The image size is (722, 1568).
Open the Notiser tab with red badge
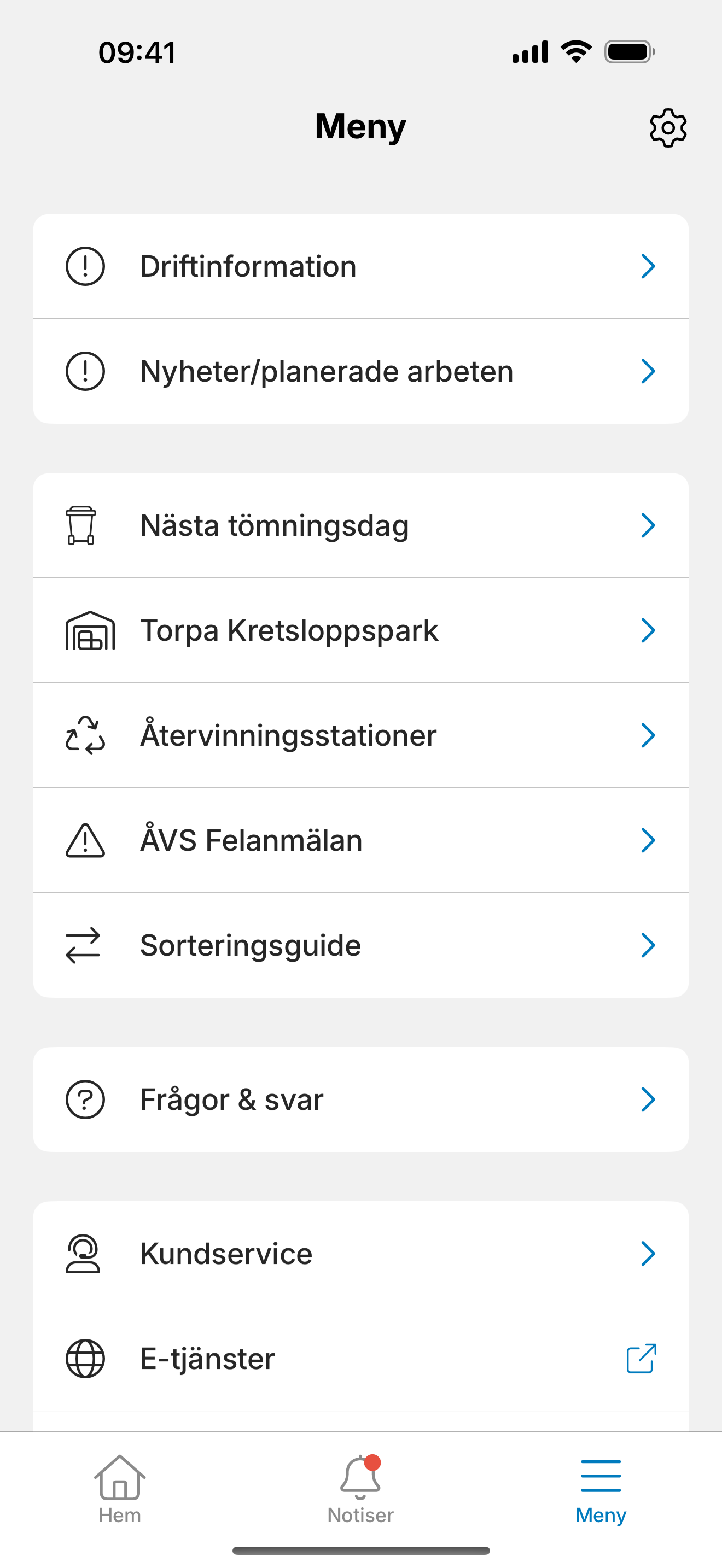click(x=360, y=1489)
